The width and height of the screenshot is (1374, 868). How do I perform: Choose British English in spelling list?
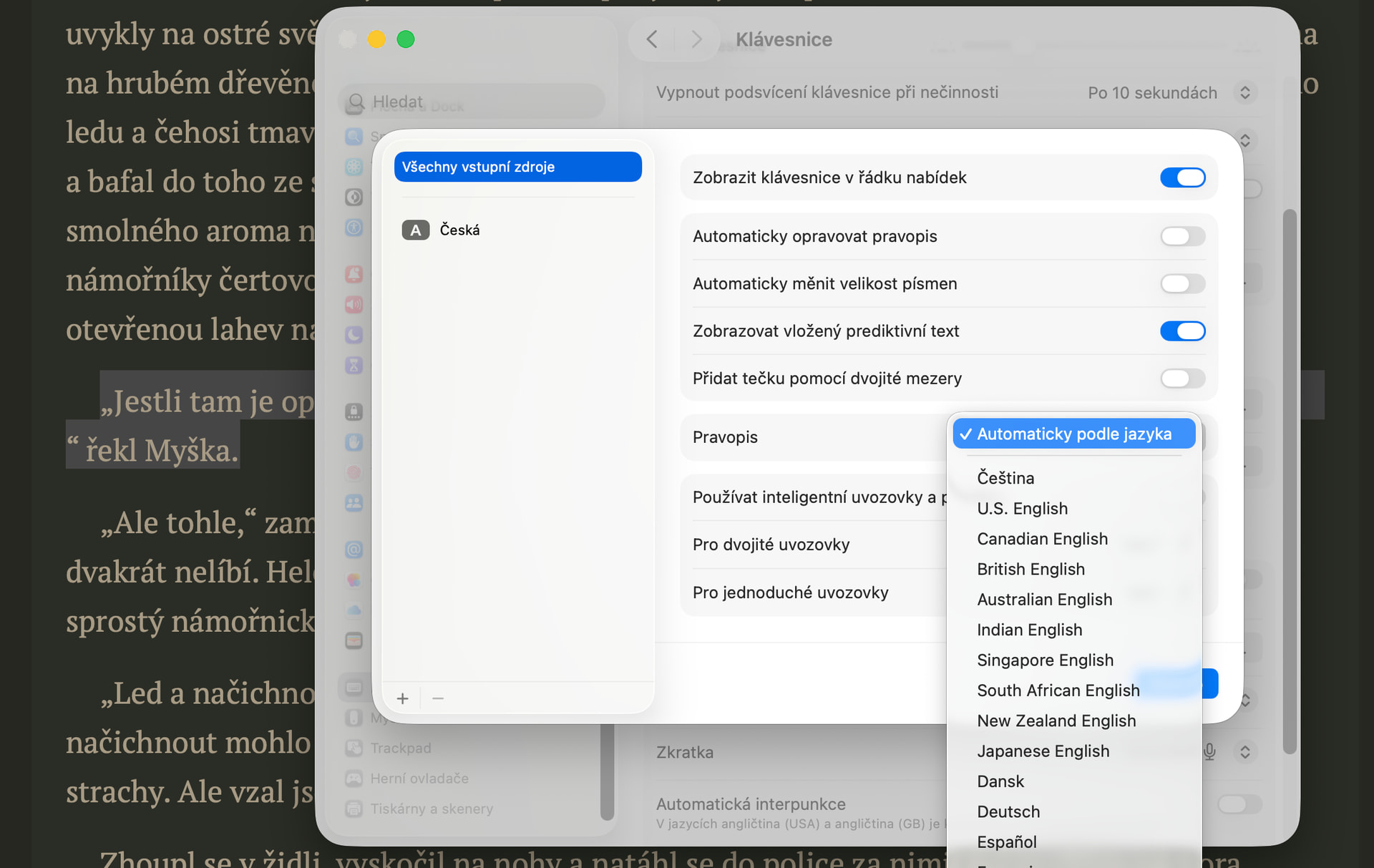tap(1030, 569)
